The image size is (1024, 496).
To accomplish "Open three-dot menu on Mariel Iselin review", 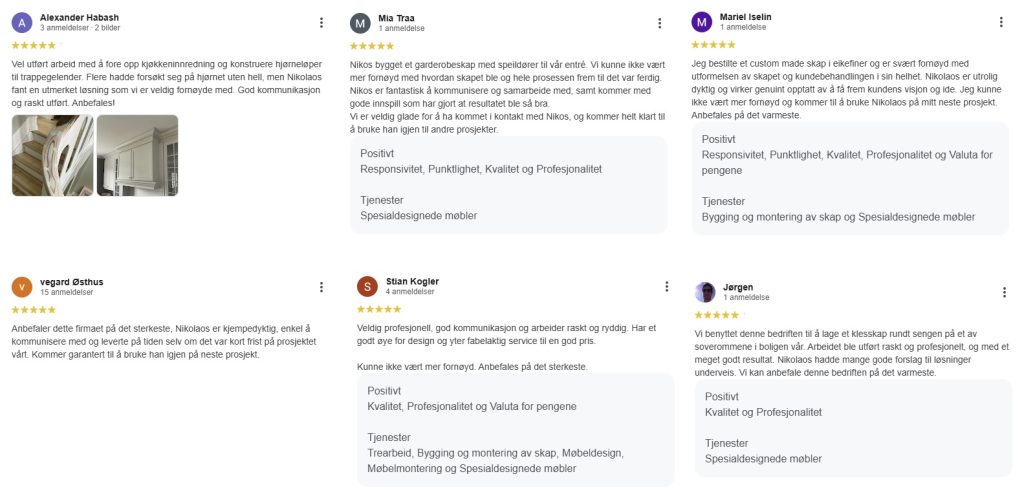I will pyautogui.click(x=1001, y=22).
